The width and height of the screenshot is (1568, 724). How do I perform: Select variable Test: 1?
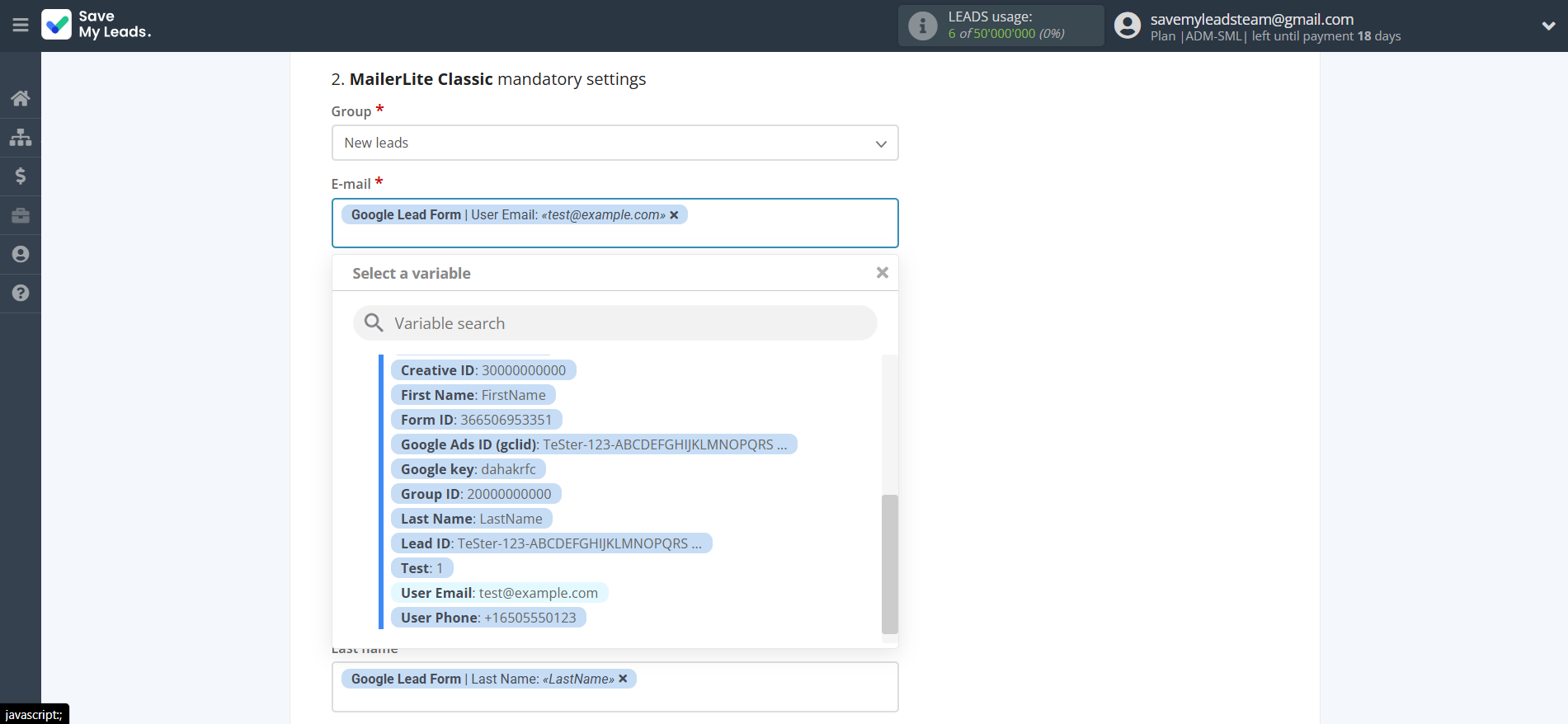[x=422, y=568]
